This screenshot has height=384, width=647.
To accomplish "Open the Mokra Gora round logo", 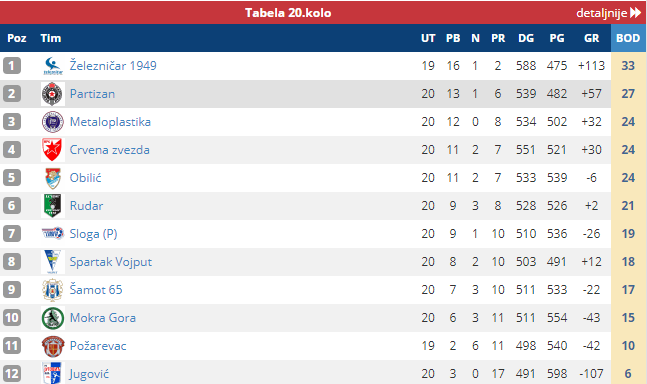I will (53, 318).
